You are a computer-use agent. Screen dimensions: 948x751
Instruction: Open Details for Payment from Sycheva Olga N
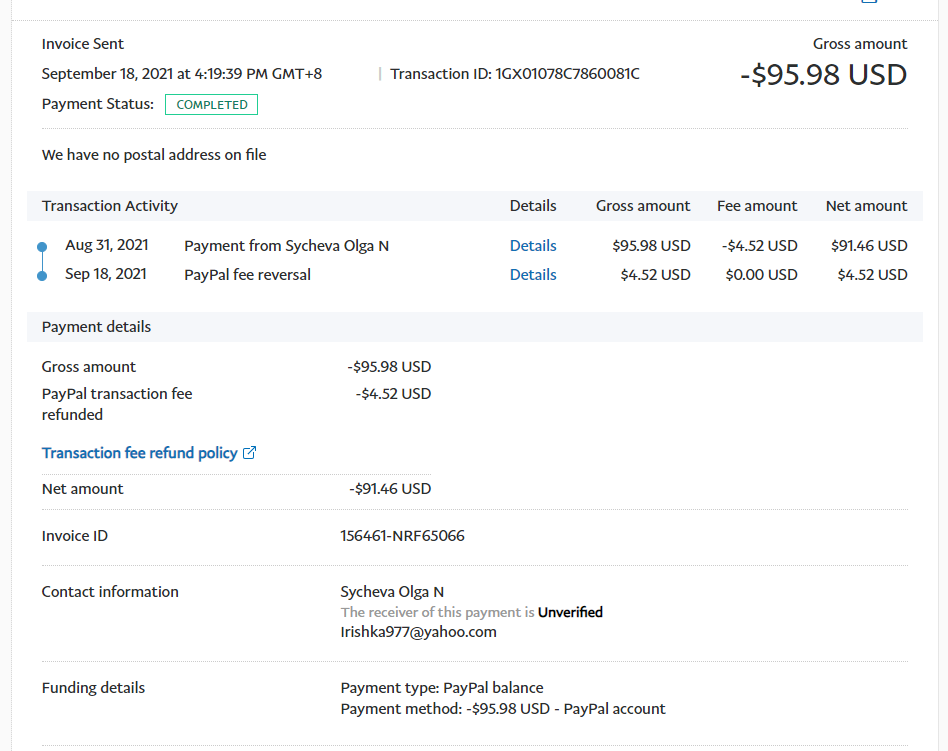[x=533, y=246]
